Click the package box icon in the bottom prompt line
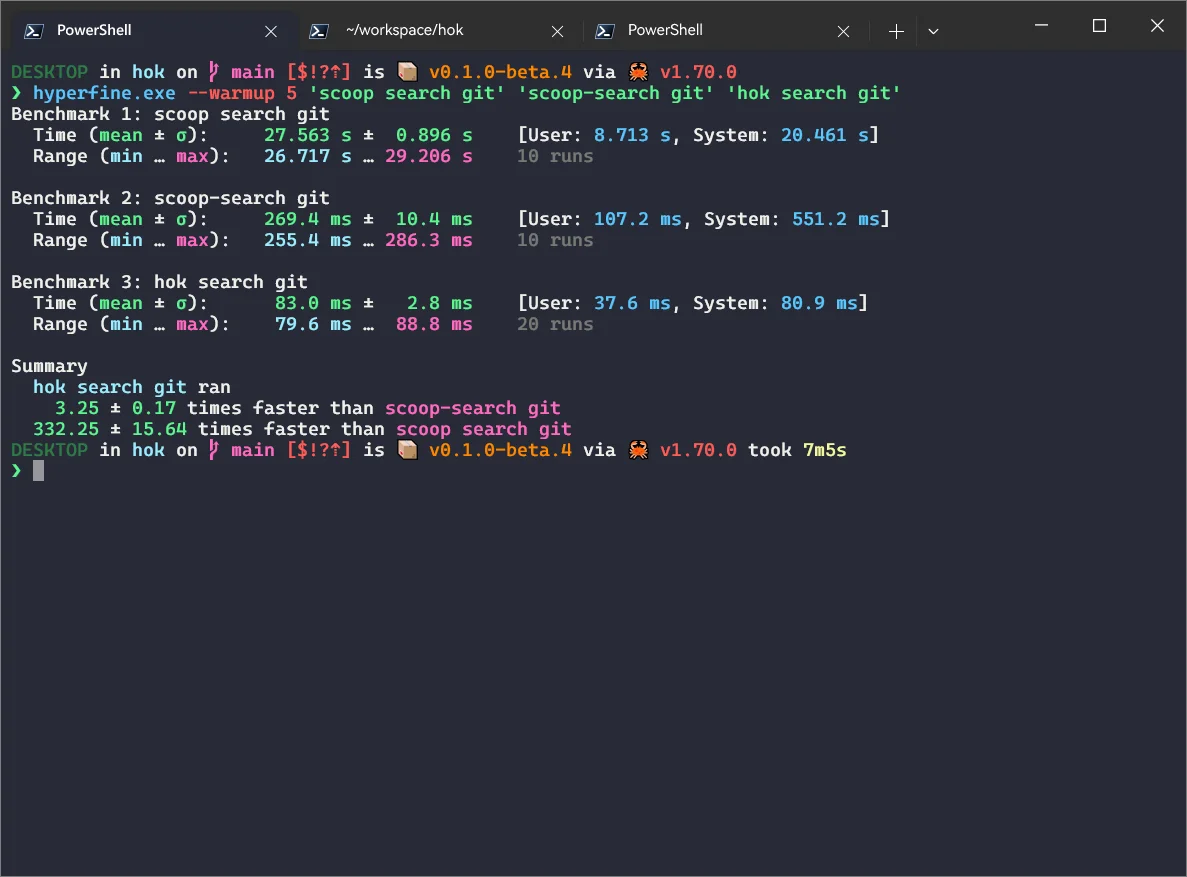This screenshot has width=1187, height=877. click(406, 450)
